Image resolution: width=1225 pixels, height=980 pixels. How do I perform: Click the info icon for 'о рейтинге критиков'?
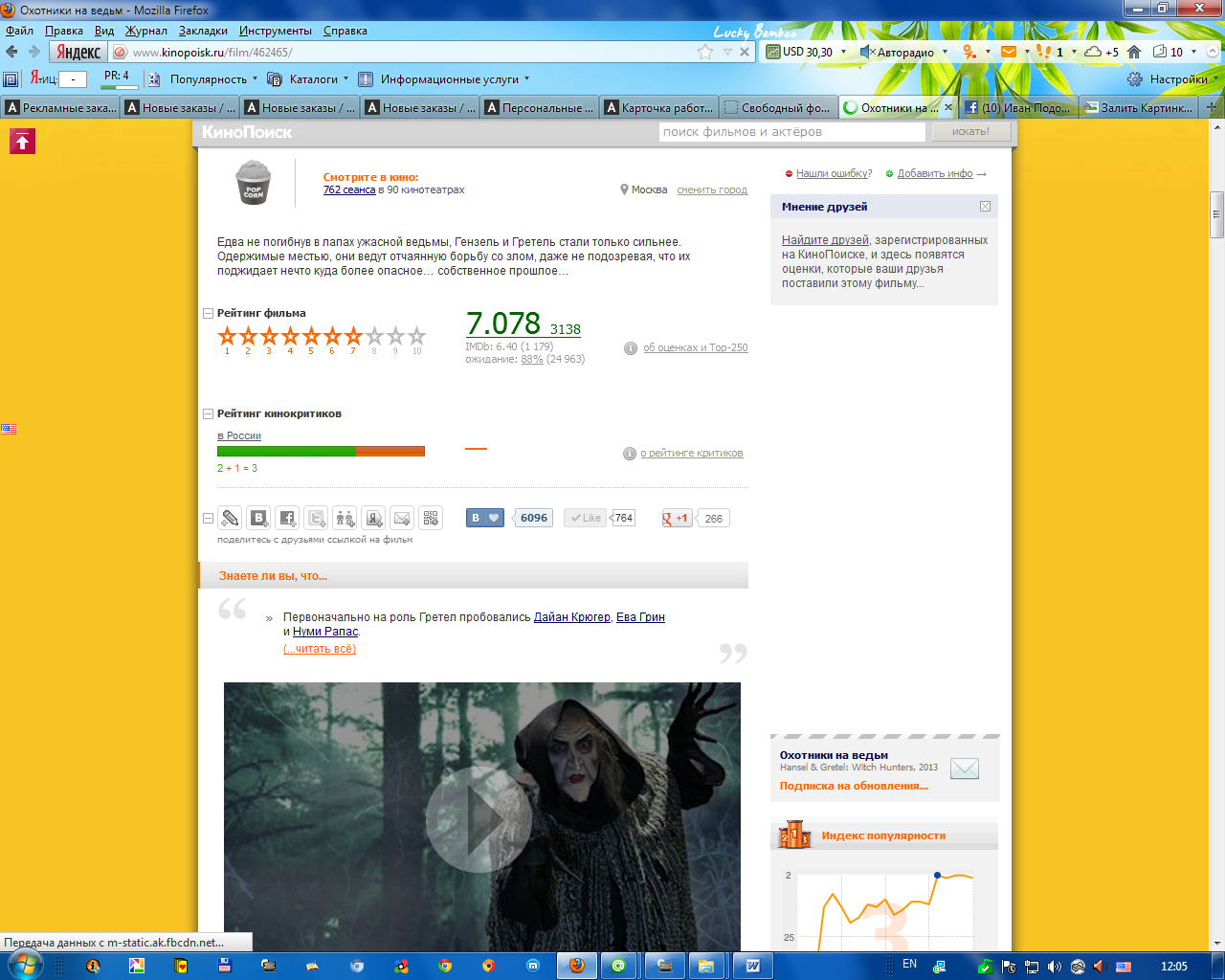(x=630, y=454)
